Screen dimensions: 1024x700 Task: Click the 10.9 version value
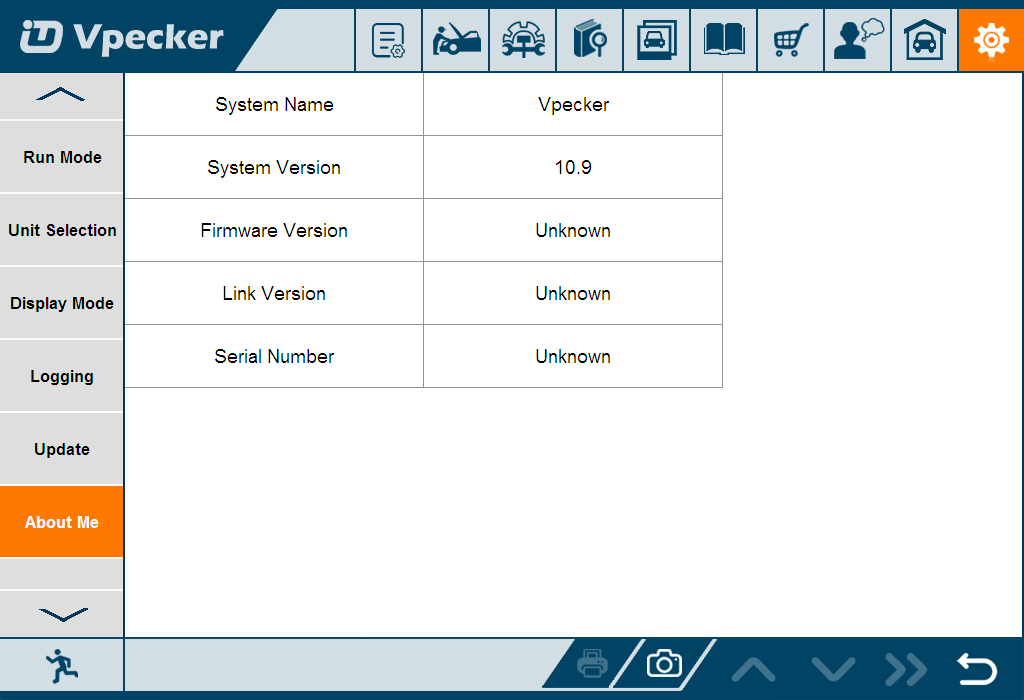(x=573, y=168)
